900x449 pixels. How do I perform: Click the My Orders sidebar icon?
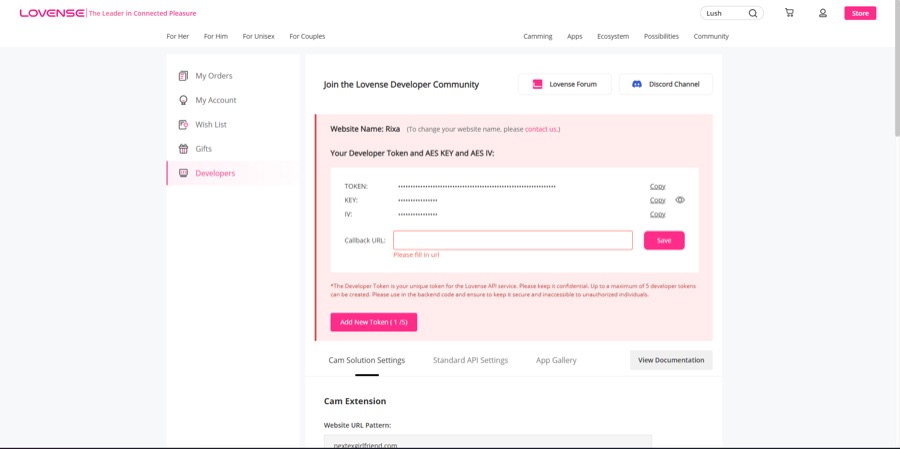pyautogui.click(x=183, y=76)
